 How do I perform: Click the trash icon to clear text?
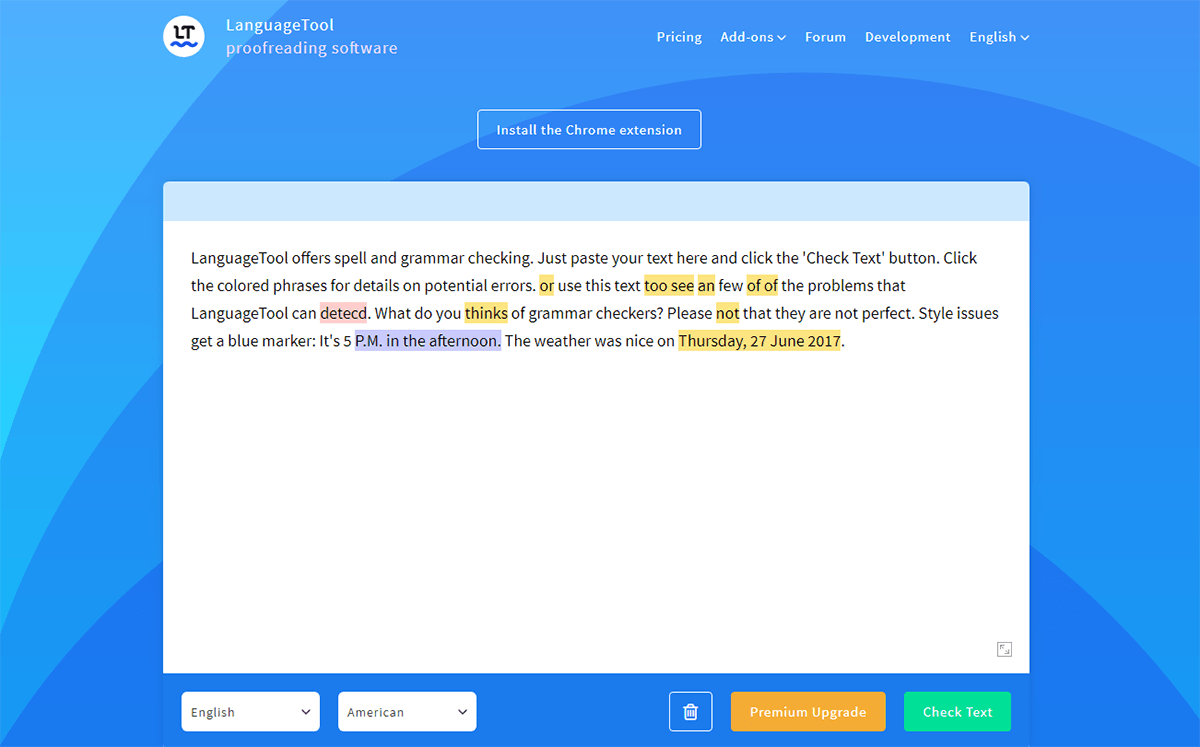(690, 712)
